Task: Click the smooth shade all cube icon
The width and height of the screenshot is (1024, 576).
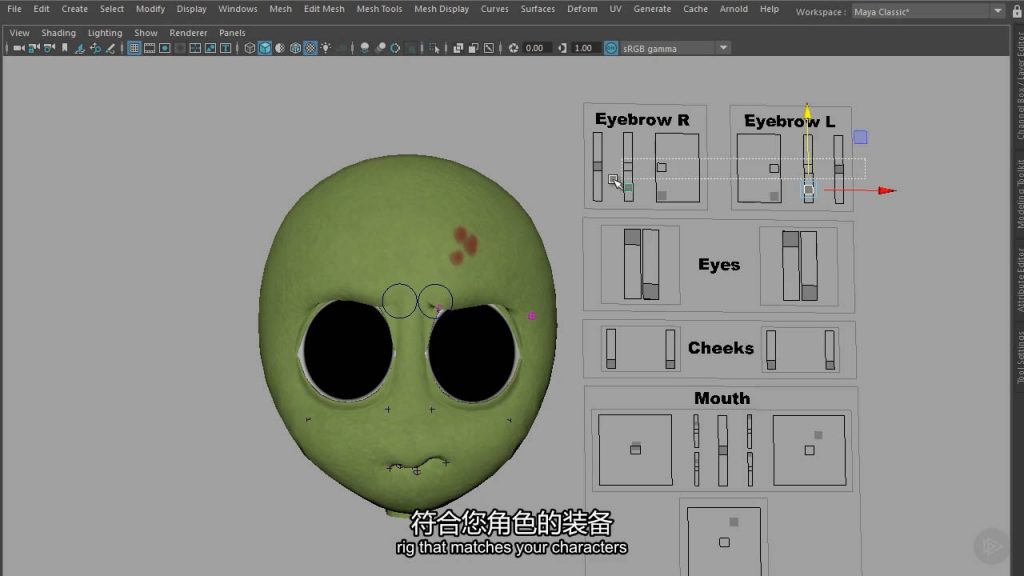Action: pyautogui.click(x=264, y=48)
